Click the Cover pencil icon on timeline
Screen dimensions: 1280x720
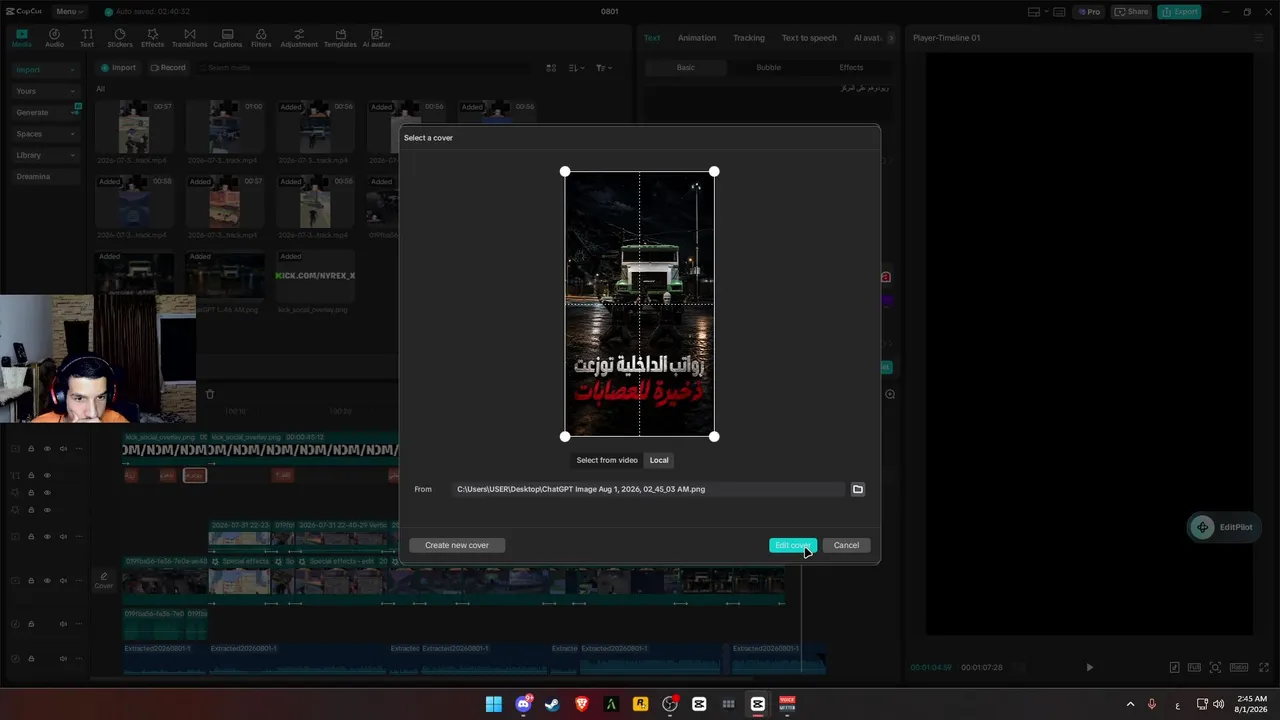[103, 580]
